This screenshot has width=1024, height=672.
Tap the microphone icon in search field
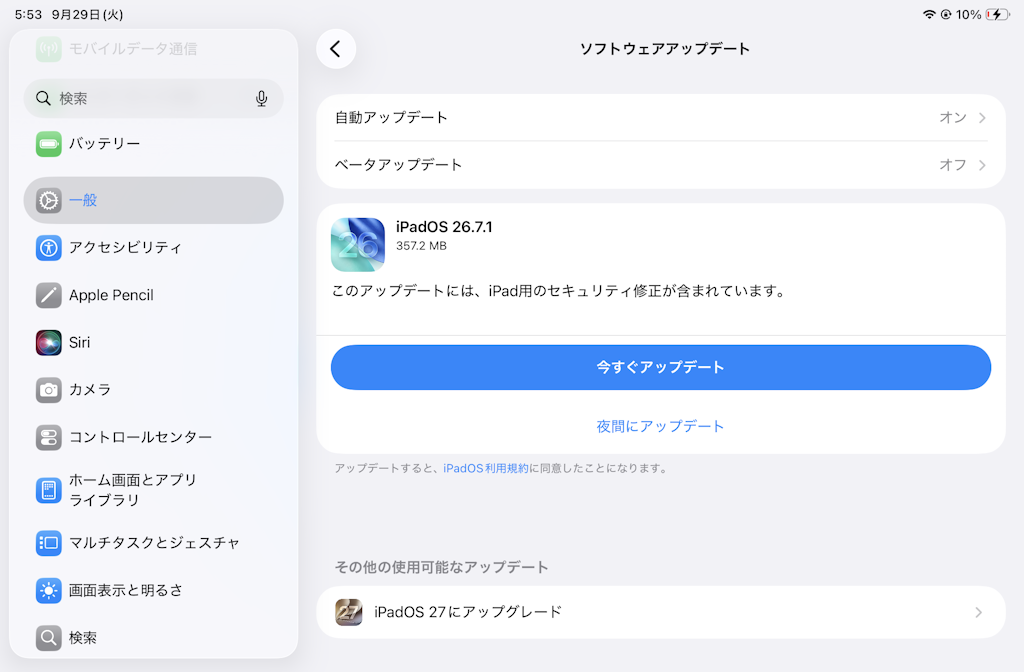pos(261,99)
